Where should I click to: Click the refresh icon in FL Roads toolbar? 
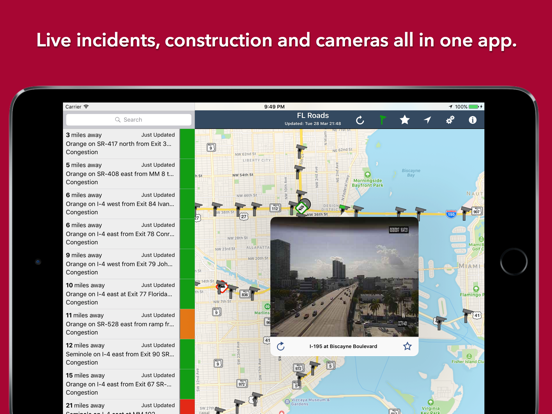(359, 120)
